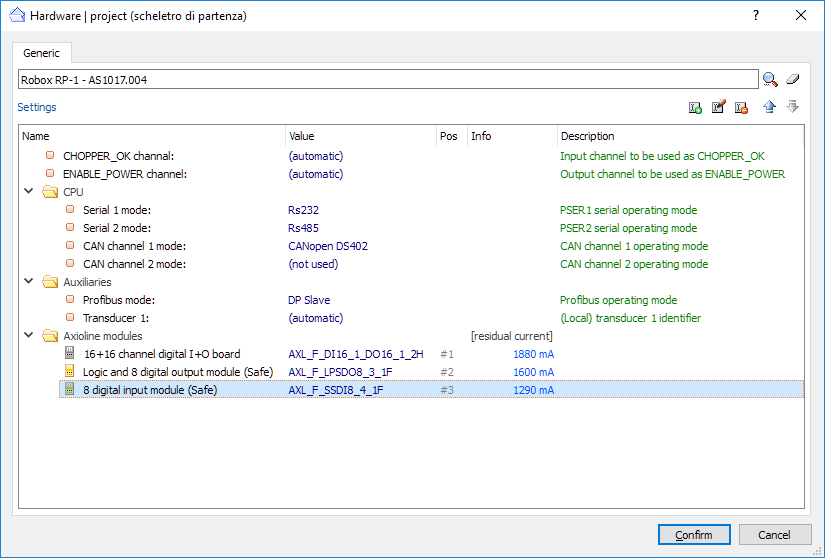The image size is (825, 558).
Task: Click the AXL_F_DI16_1_DO16_1_2H value
Action: pos(356,354)
